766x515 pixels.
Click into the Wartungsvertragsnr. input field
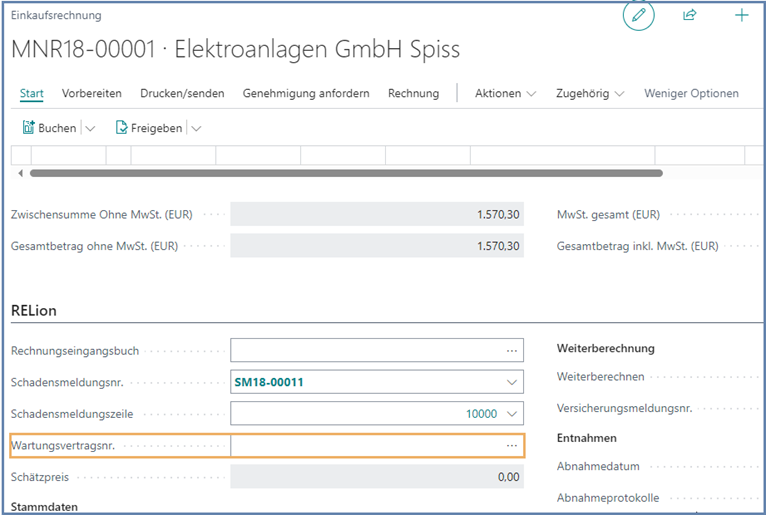377,446
